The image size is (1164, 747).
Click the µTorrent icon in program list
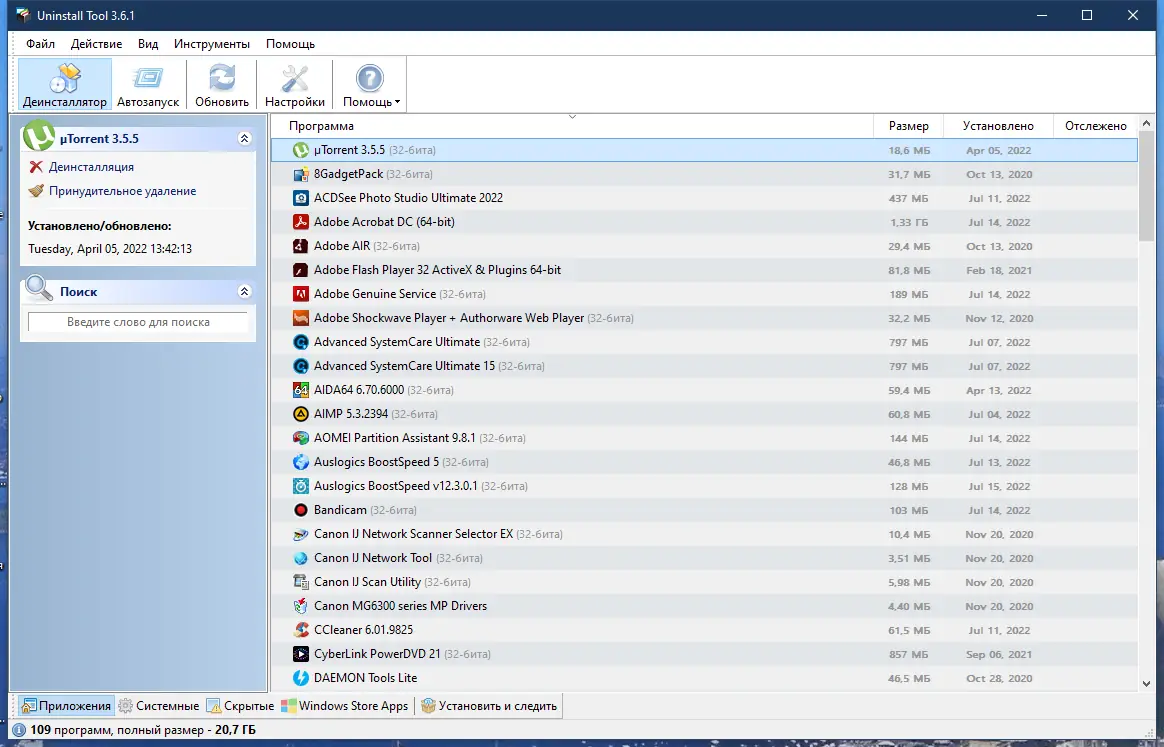tap(301, 150)
